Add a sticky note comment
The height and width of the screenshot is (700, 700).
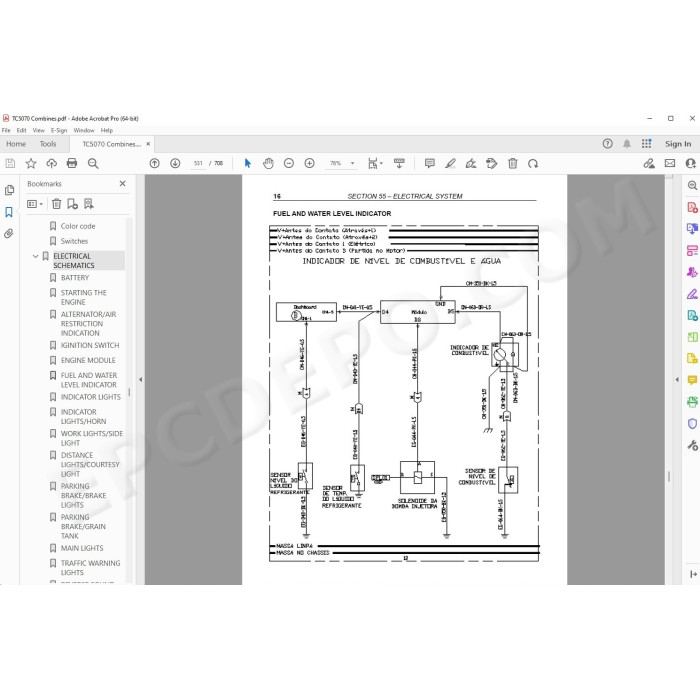tap(429, 163)
